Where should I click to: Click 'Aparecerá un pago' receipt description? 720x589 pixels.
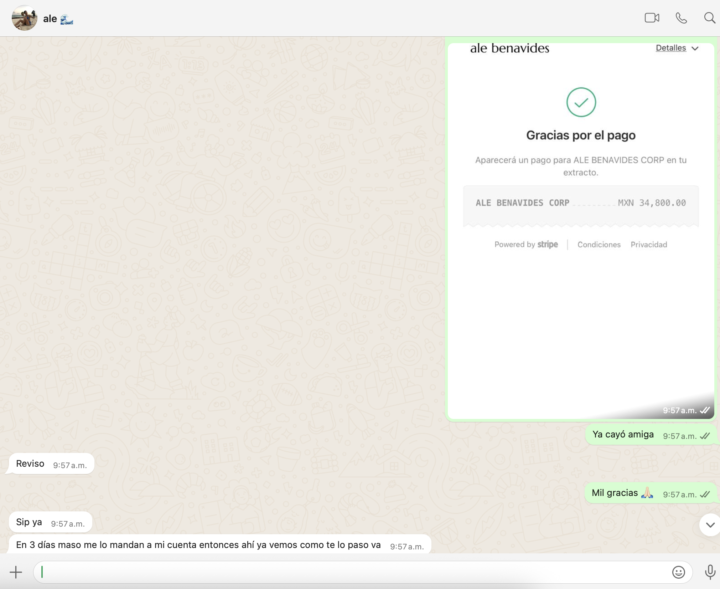(x=581, y=166)
